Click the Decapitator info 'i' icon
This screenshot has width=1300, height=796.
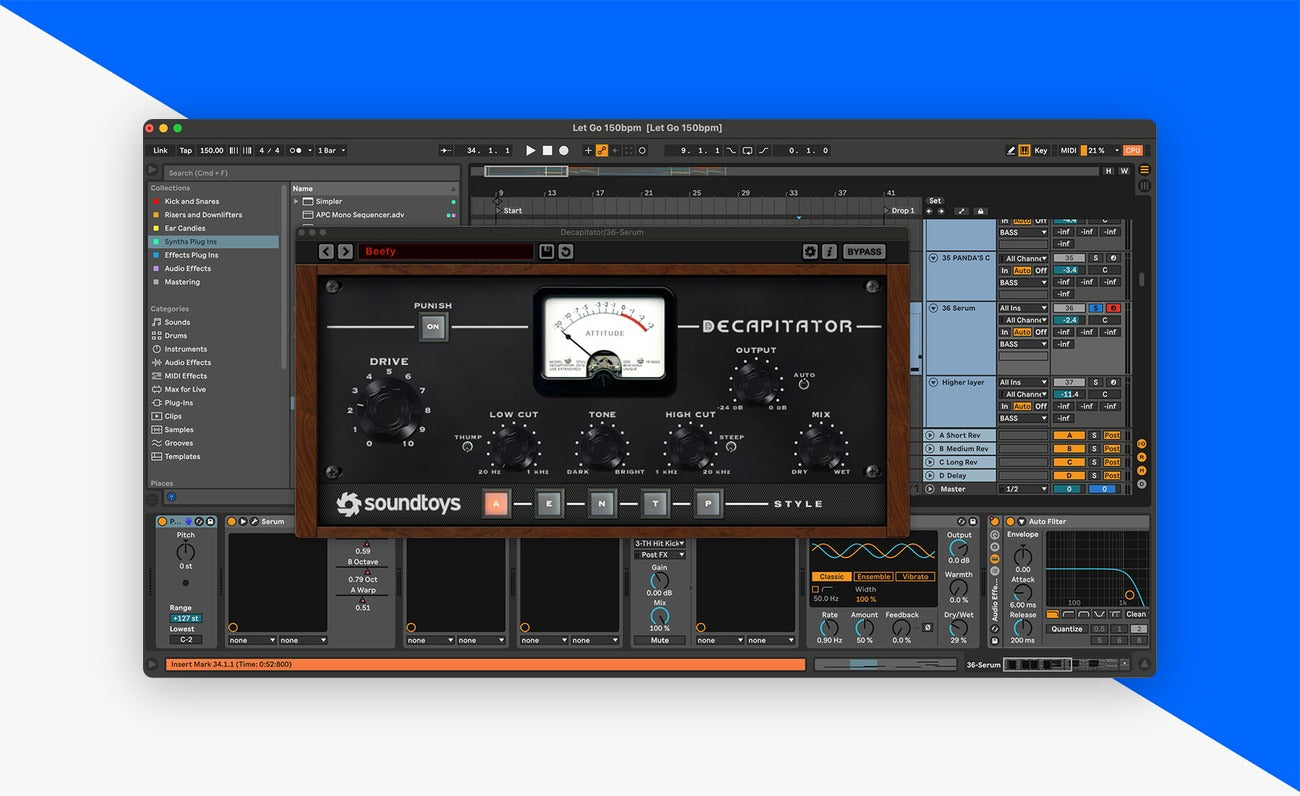click(829, 252)
